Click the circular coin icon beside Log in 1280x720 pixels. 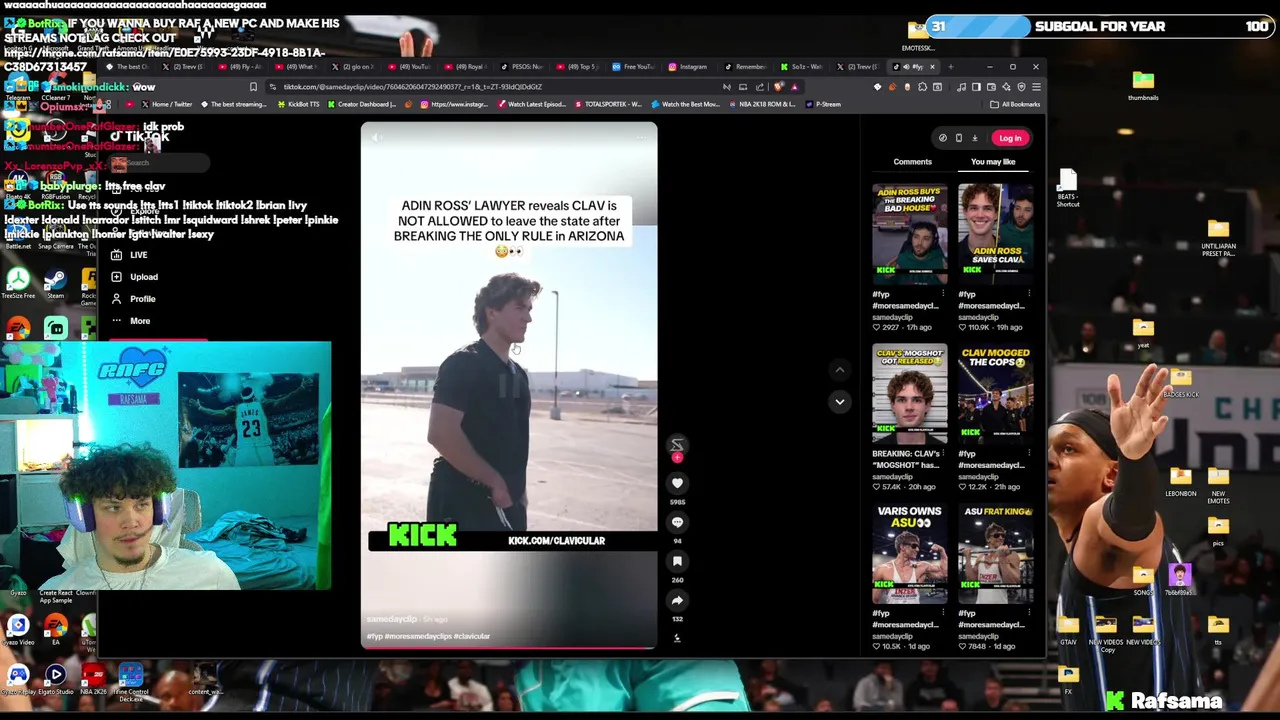pyautogui.click(x=942, y=138)
